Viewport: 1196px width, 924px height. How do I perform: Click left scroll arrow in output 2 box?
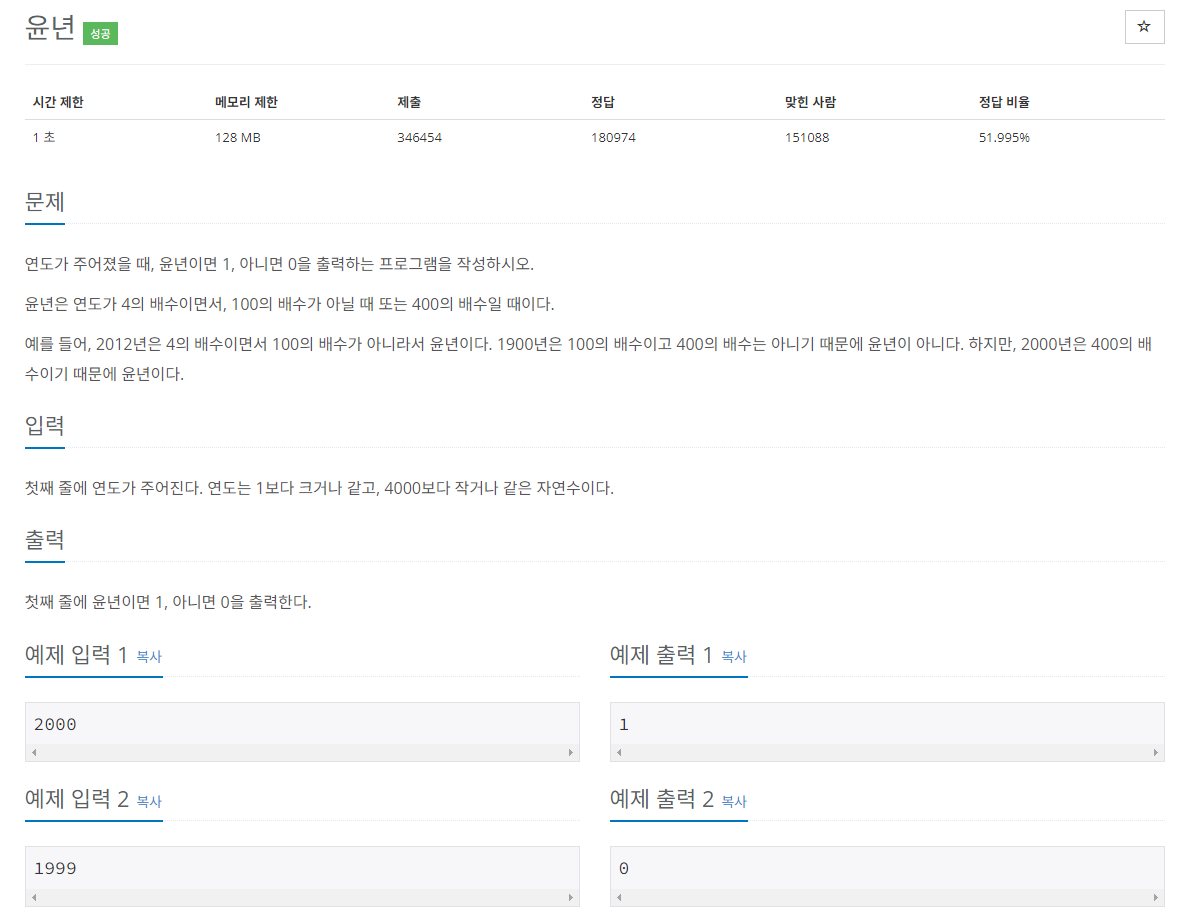(619, 897)
